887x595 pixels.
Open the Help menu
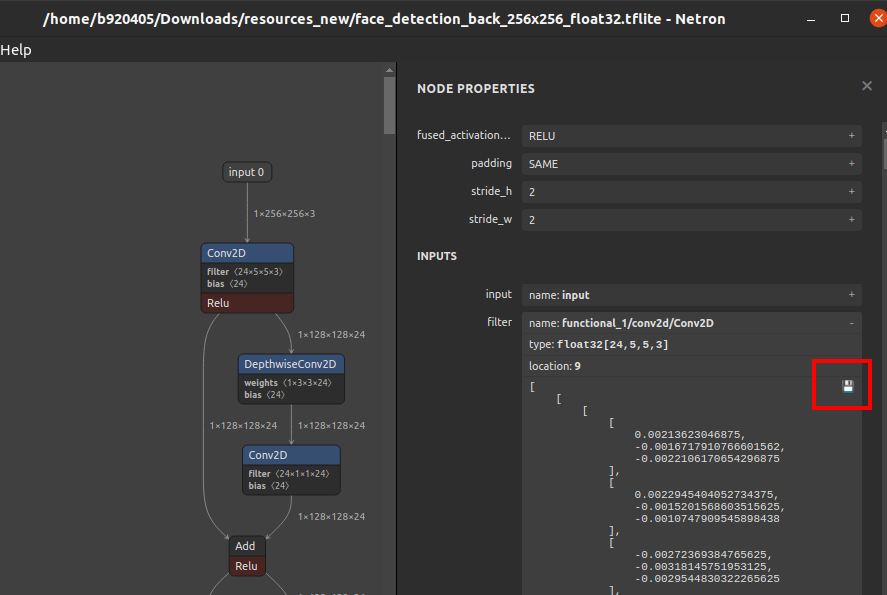tap(16, 50)
